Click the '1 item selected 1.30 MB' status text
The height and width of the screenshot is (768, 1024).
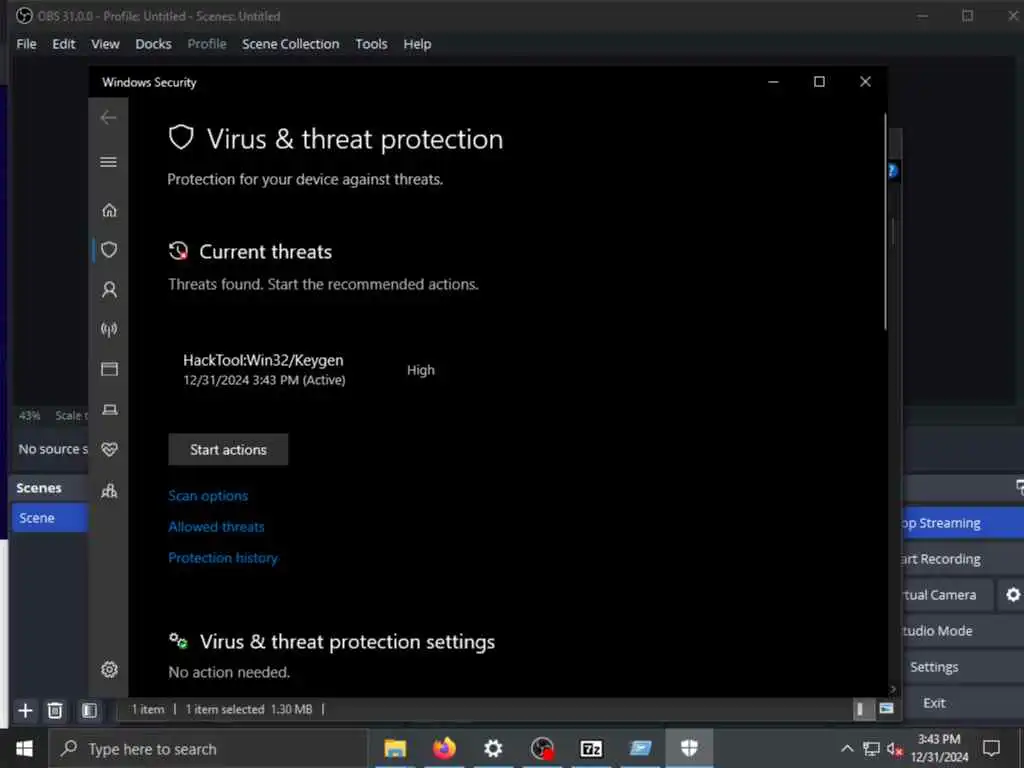pos(249,709)
